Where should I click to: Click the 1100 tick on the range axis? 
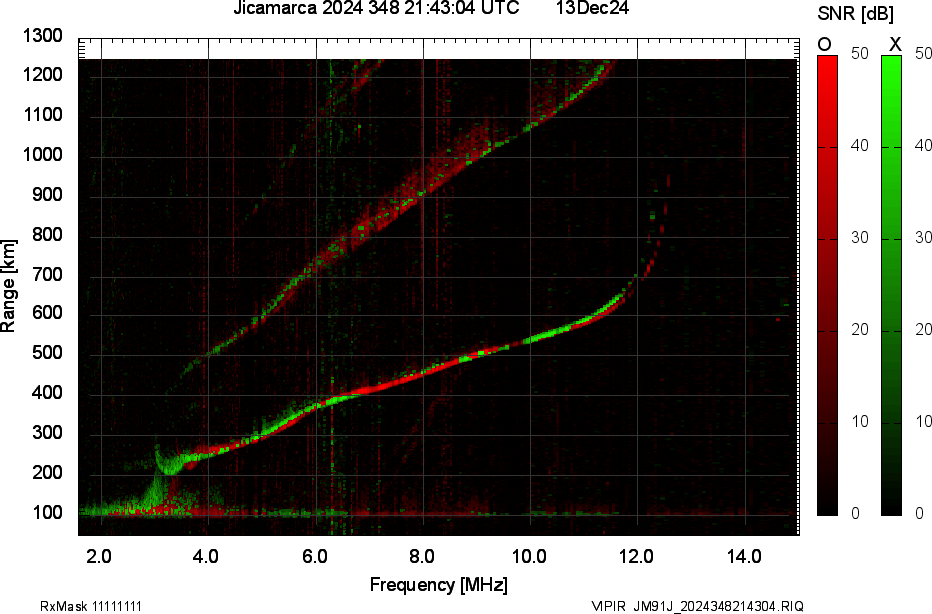(42, 114)
